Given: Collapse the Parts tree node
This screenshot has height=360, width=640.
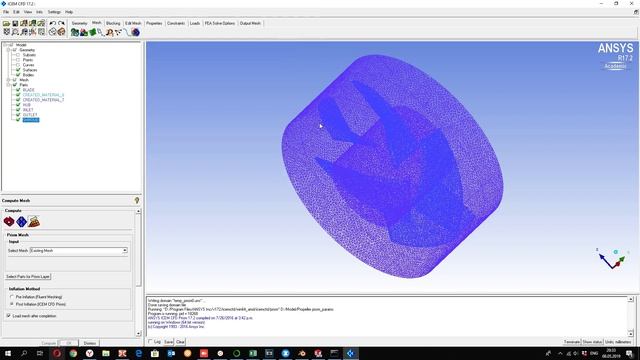Looking at the screenshot, I should 9,85.
